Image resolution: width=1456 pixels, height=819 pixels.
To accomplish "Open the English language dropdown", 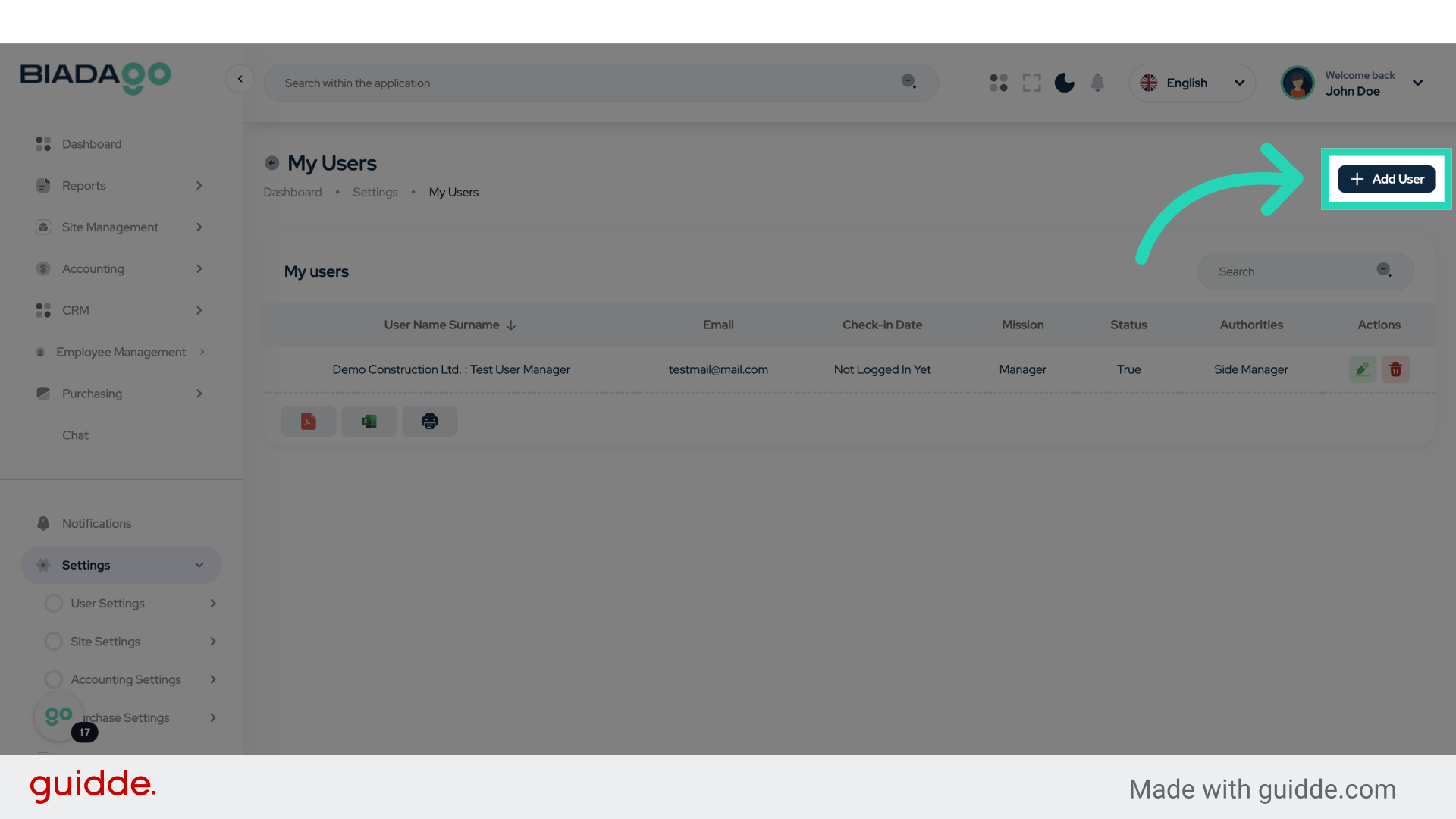I will click(x=1192, y=83).
